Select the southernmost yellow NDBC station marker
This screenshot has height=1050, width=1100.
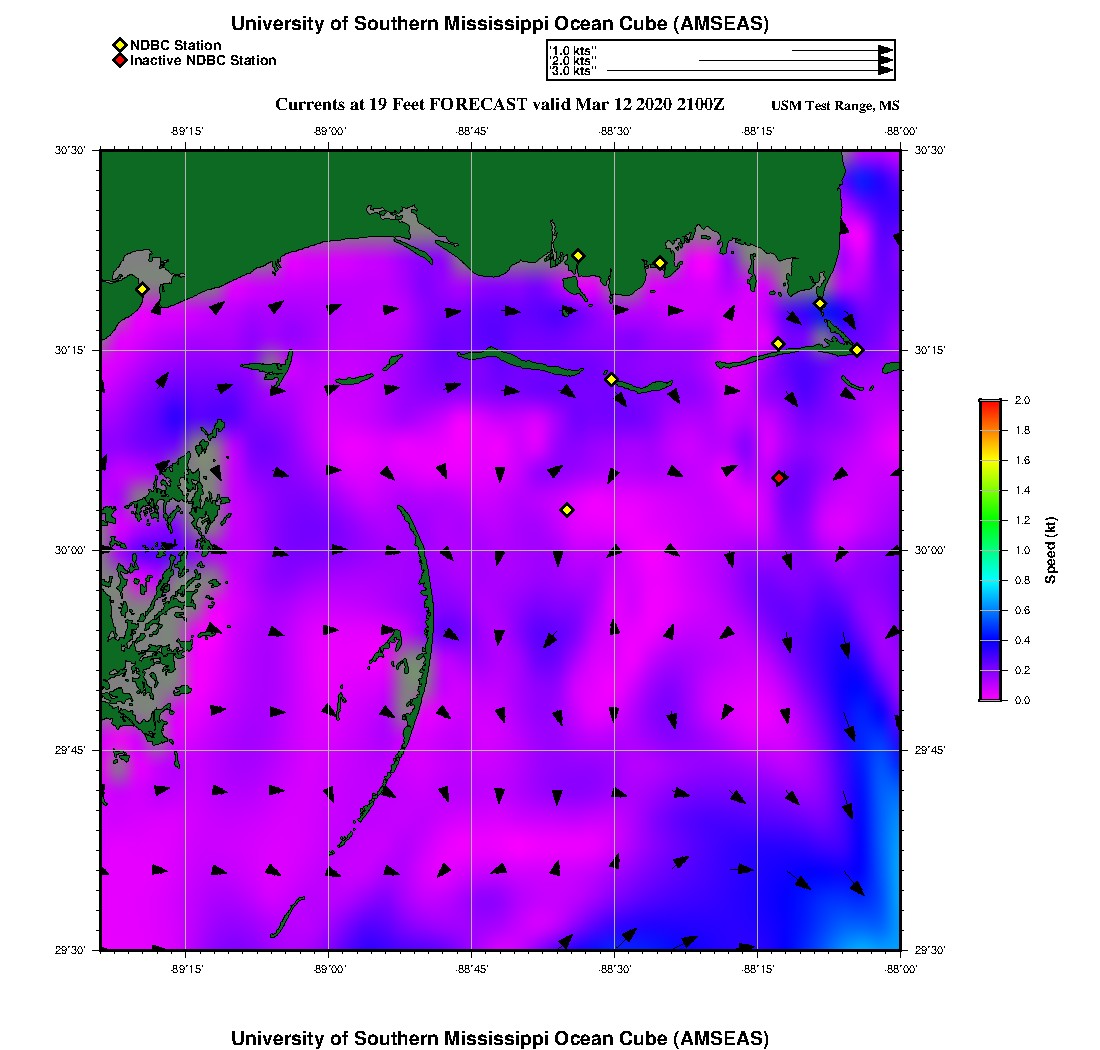567,510
